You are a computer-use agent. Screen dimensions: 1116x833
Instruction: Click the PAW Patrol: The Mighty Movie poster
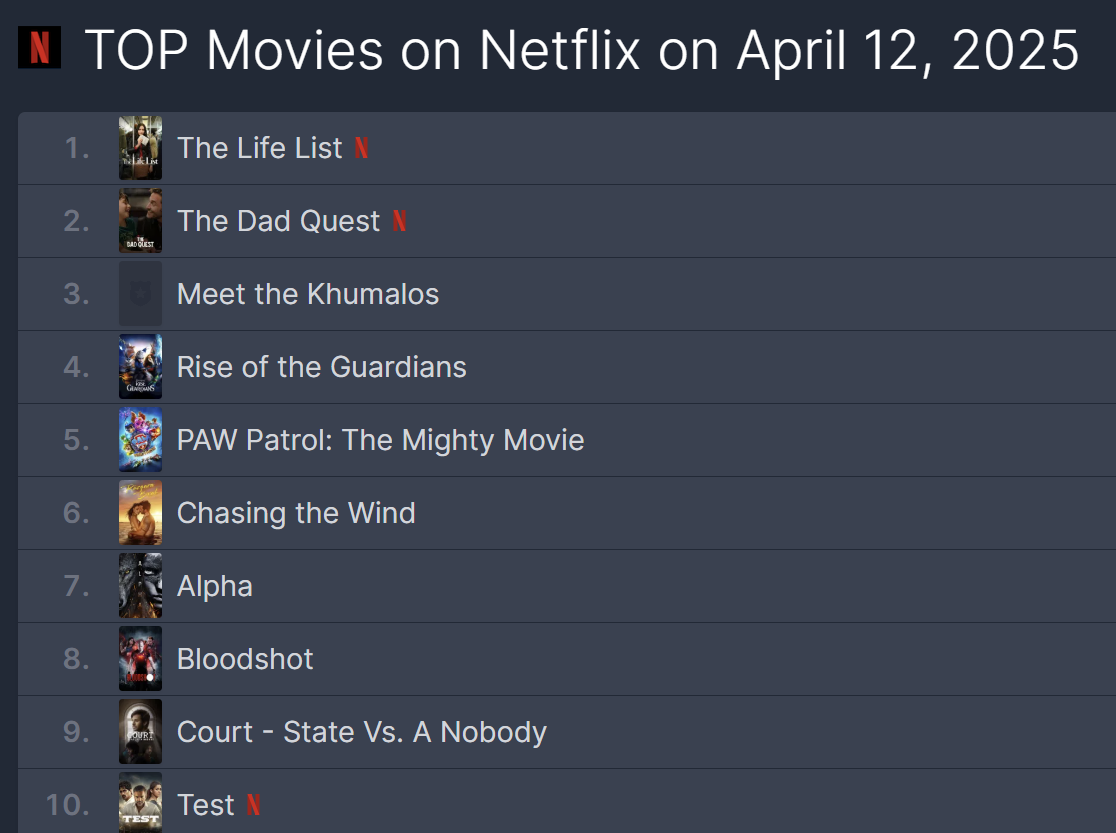click(140, 440)
